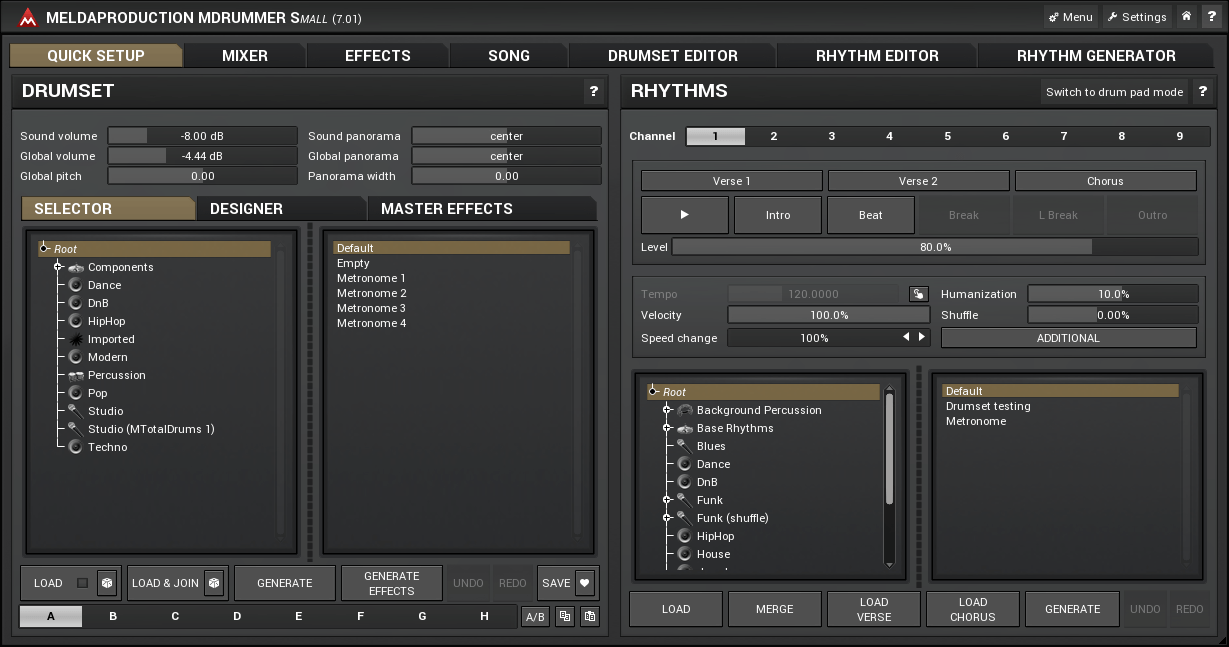Click the Components drum icon in drumset tree
Viewport: 1229px width, 647px height.
(x=76, y=267)
